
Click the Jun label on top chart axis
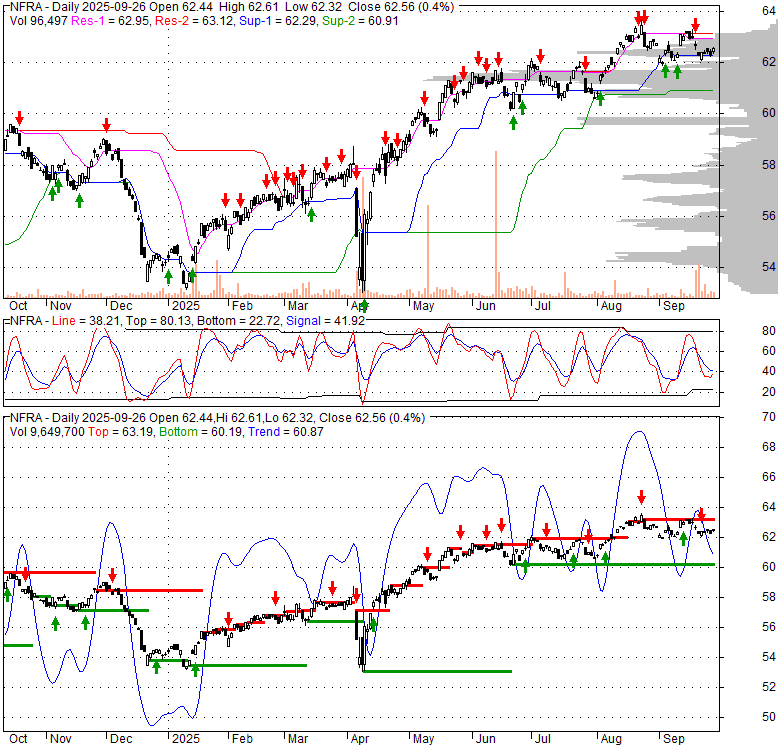pos(486,306)
